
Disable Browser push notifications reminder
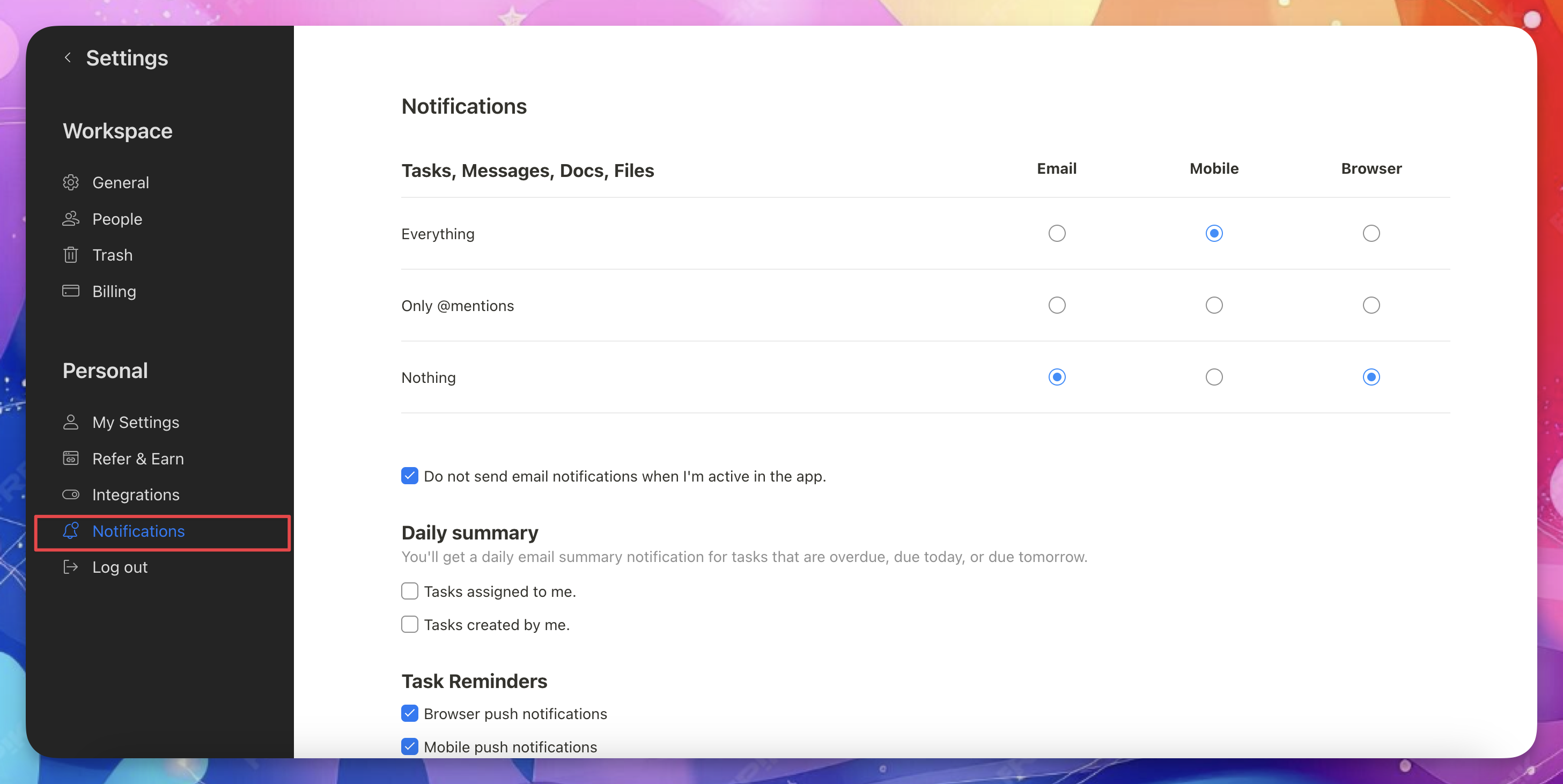(410, 714)
